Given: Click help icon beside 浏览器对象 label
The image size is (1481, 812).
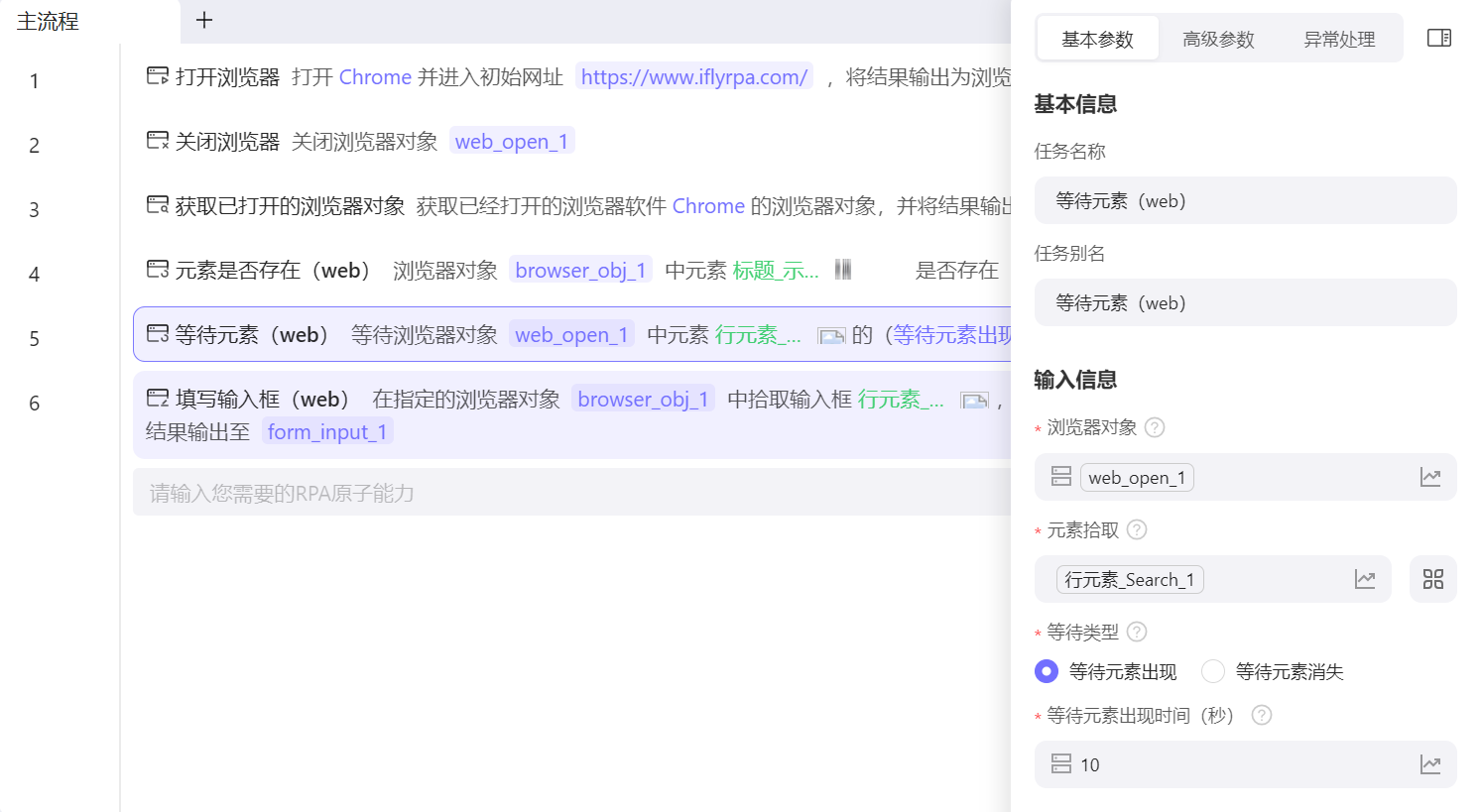Looking at the screenshot, I should click(1155, 427).
